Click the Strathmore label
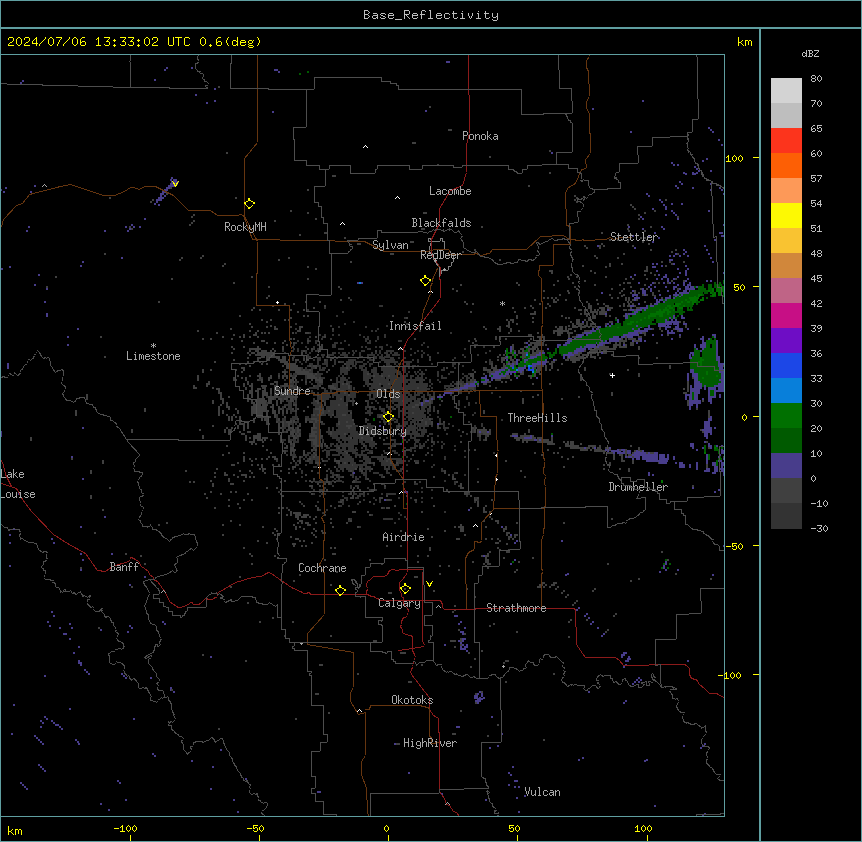The height and width of the screenshot is (842, 862). tap(516, 608)
